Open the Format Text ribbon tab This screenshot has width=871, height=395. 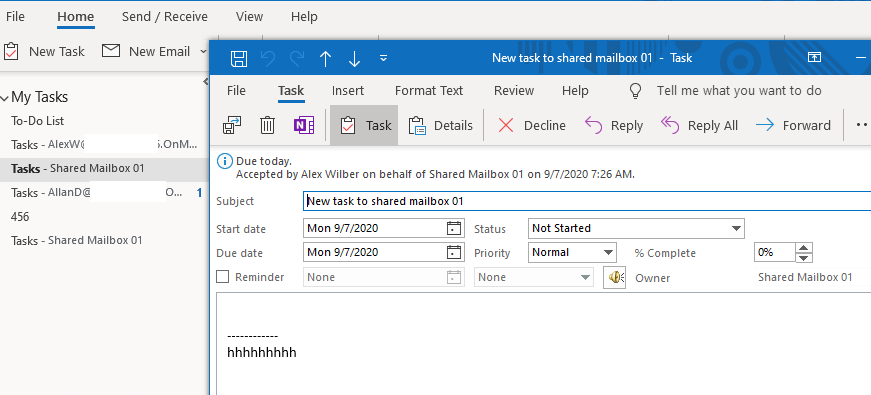coord(429,91)
